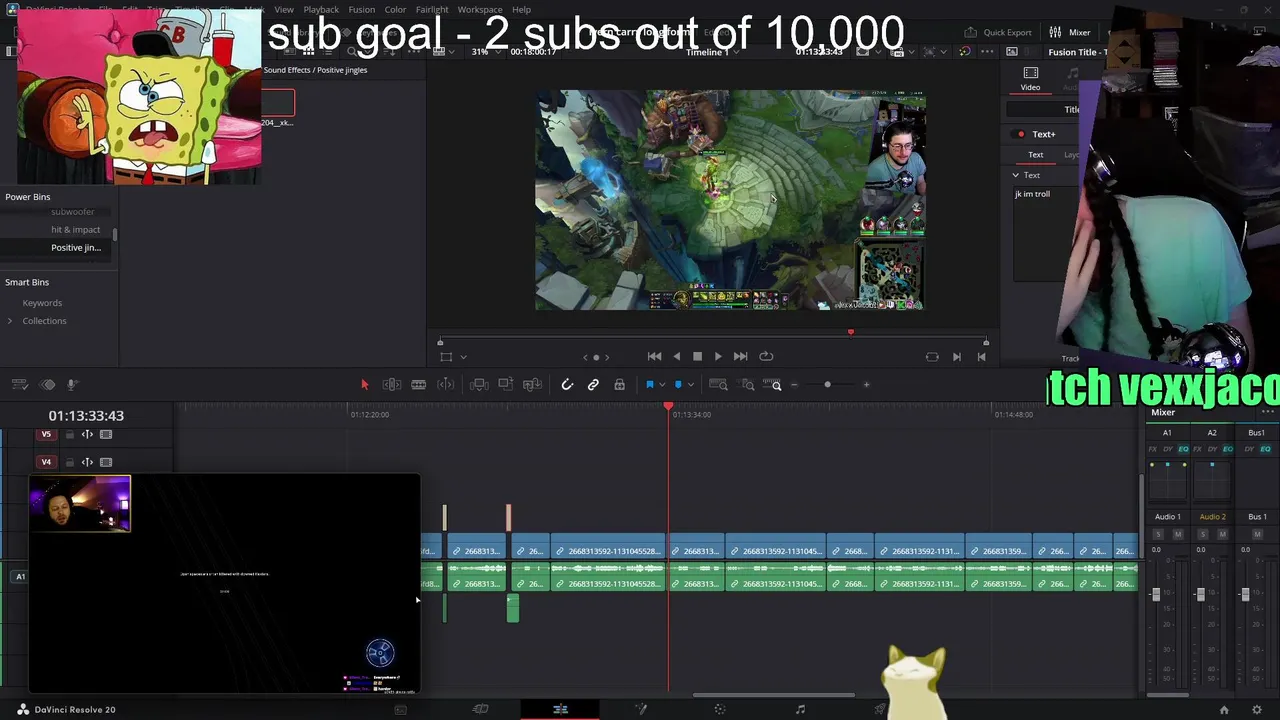Viewport: 1280px width, 720px height.
Task: Click the match frame icon below viewer
Action: point(932,357)
